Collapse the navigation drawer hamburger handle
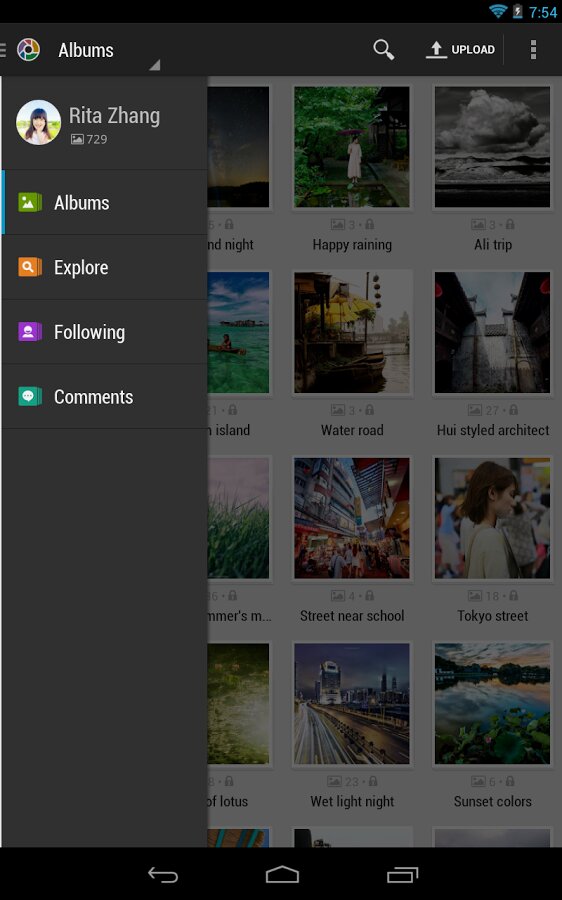562x900 pixels. coord(3,50)
